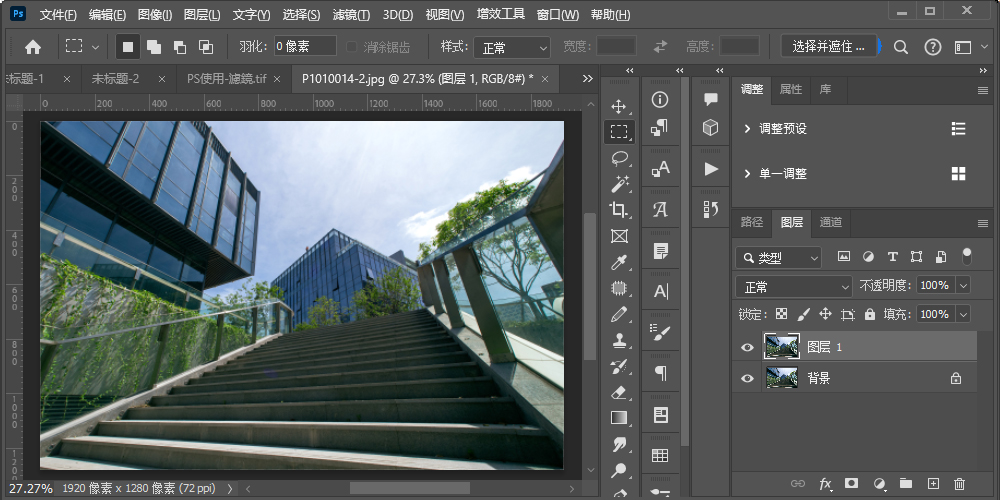Pick the Magic Wand tool
1000x500 pixels.
pyautogui.click(x=619, y=184)
